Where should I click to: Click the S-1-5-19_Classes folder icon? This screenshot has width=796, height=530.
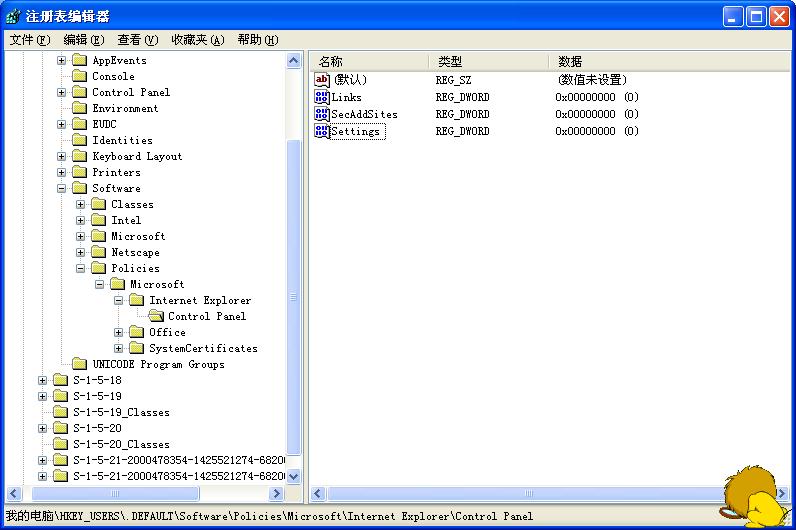(x=60, y=412)
